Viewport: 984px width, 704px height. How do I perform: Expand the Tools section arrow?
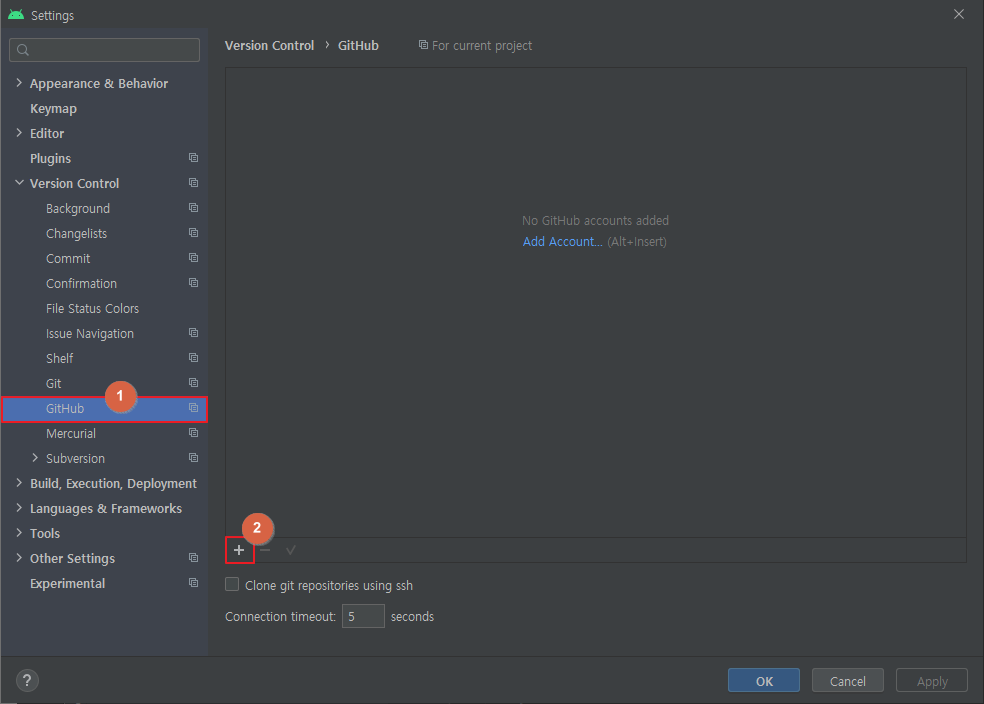(x=19, y=533)
